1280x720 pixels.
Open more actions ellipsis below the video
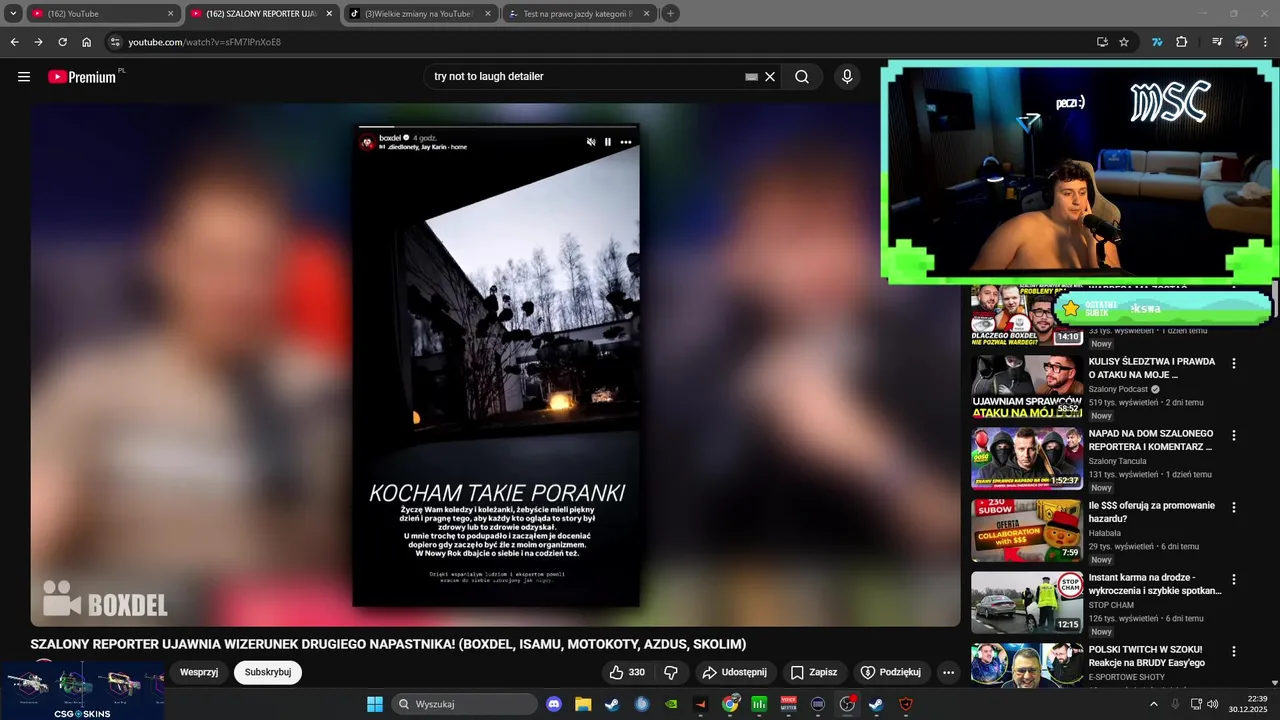click(948, 672)
